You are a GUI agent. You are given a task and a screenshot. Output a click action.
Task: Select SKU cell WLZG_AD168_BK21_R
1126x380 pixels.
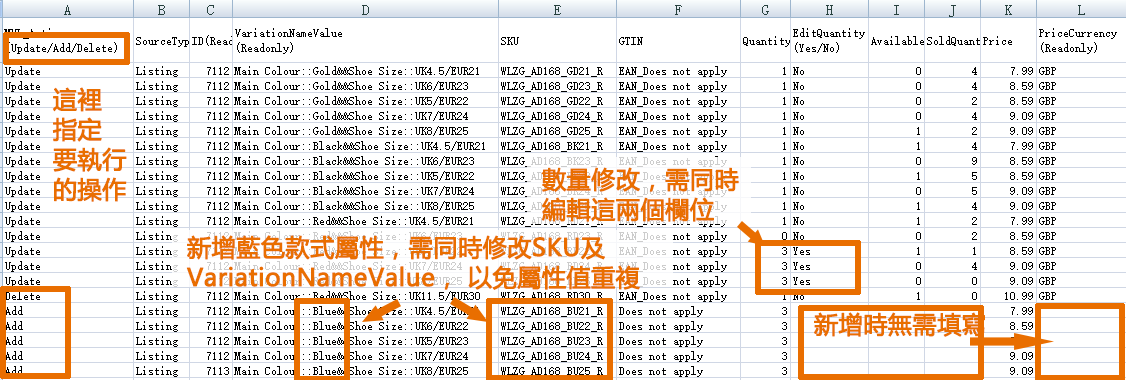pyautogui.click(x=557, y=147)
